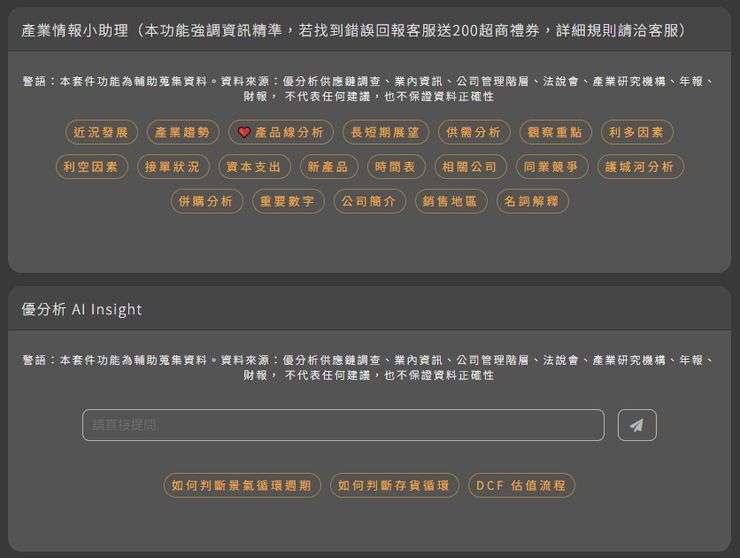The width and height of the screenshot is (740, 558).
Task: Choose the DCF 估值流程 suggestion
Action: (x=521, y=485)
